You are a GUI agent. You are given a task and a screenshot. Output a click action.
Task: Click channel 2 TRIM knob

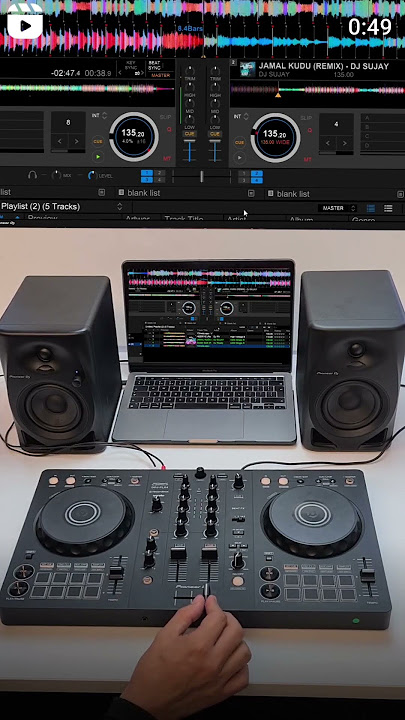point(215,71)
